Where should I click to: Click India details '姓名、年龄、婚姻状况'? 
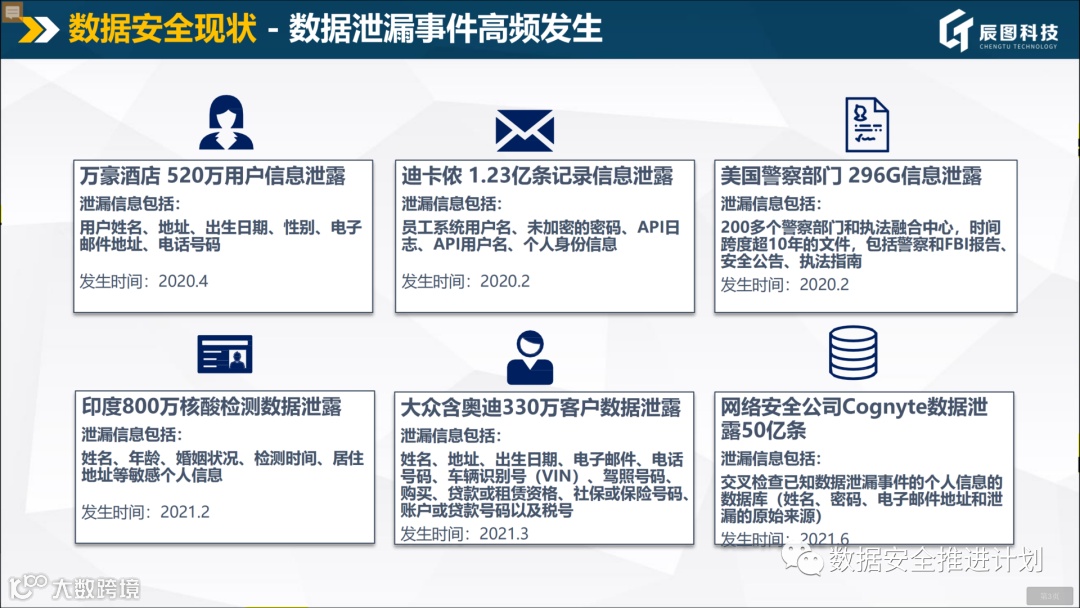[160, 458]
